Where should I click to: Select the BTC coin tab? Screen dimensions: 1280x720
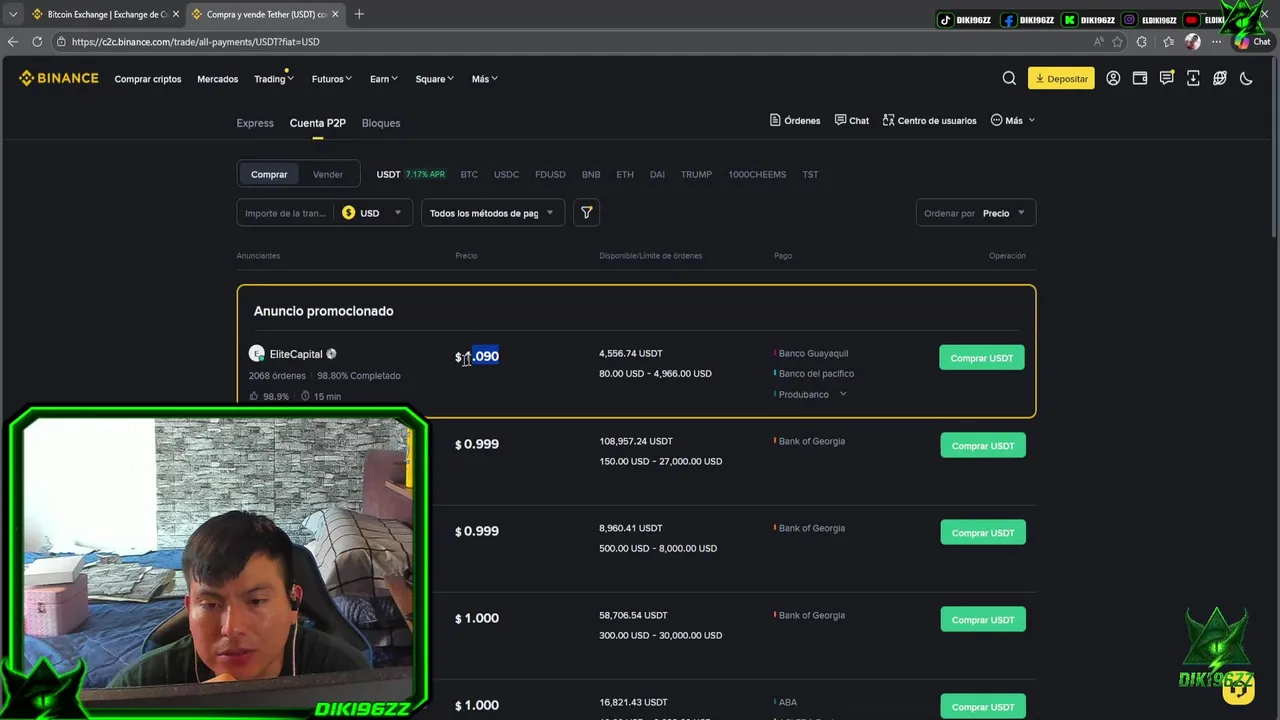click(469, 174)
